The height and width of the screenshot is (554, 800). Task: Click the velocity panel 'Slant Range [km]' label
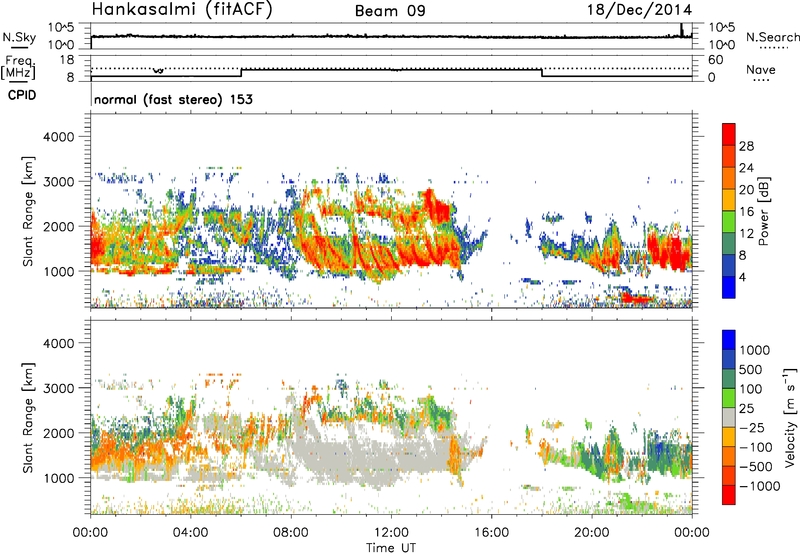[28, 418]
